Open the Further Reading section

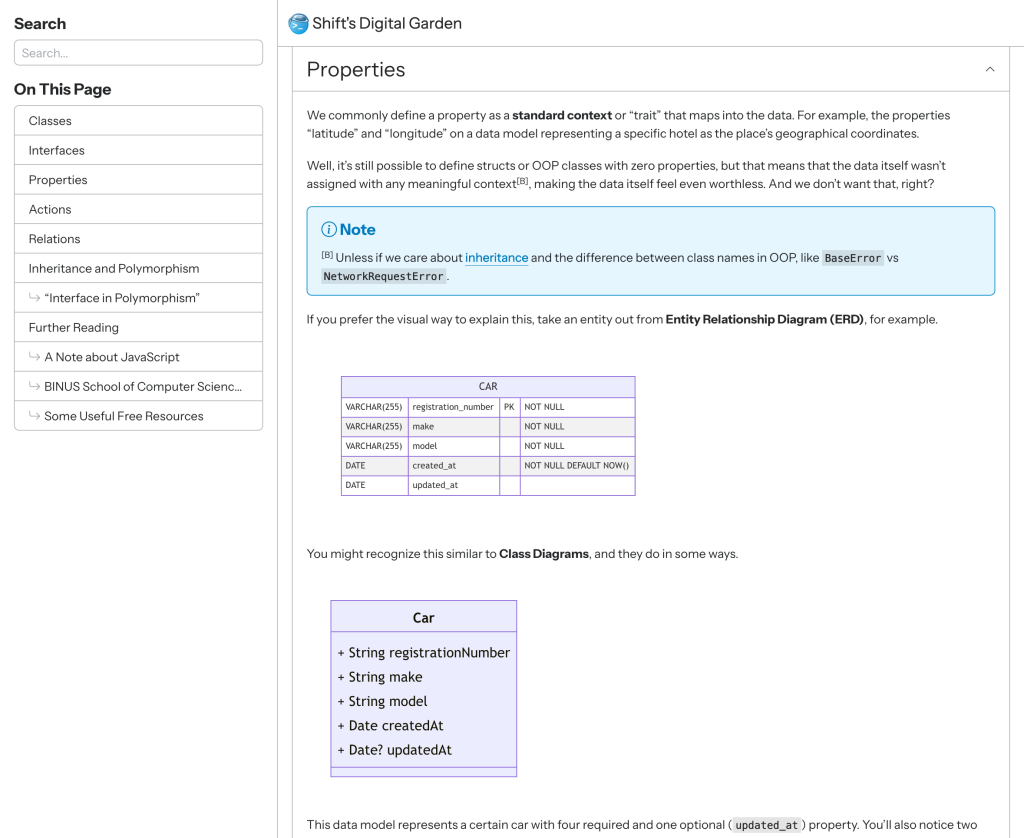138,327
